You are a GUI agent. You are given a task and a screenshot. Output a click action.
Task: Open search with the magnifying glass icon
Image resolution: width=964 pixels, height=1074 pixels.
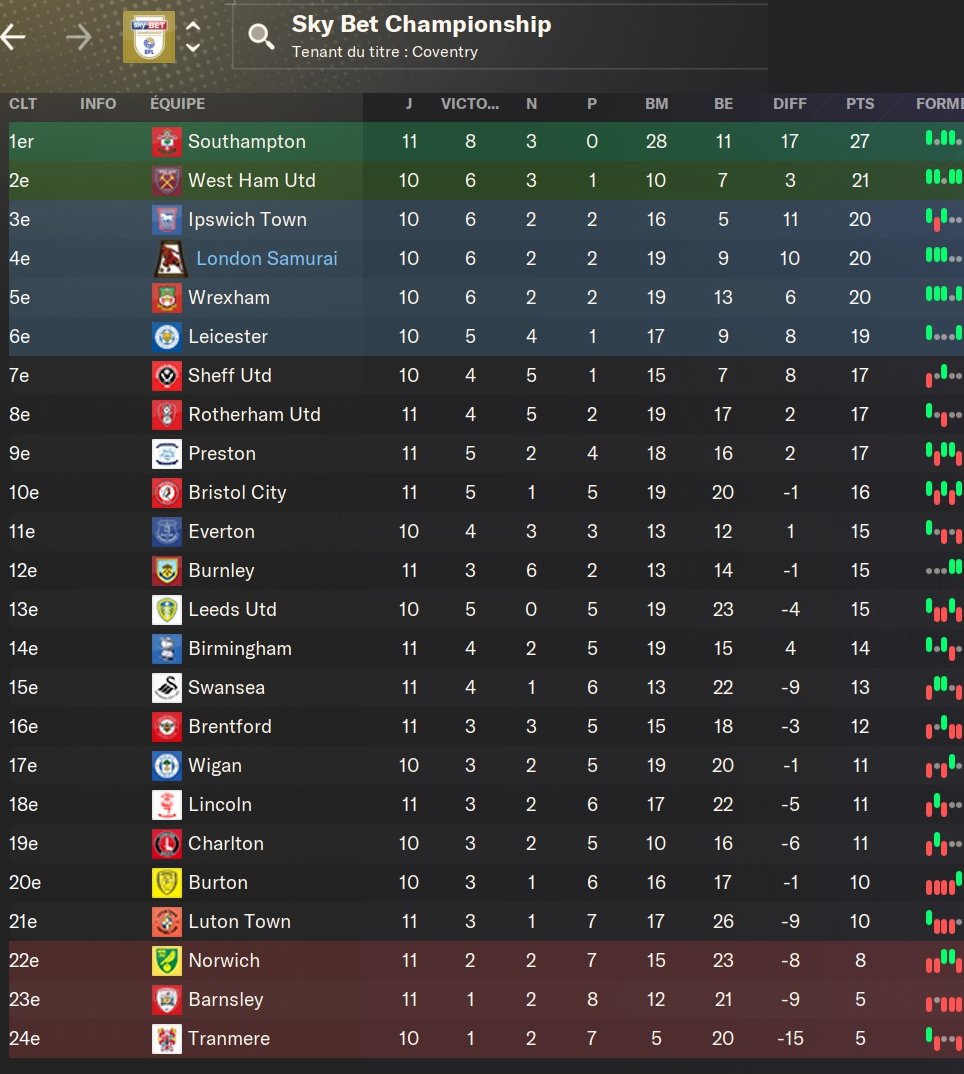coord(261,37)
